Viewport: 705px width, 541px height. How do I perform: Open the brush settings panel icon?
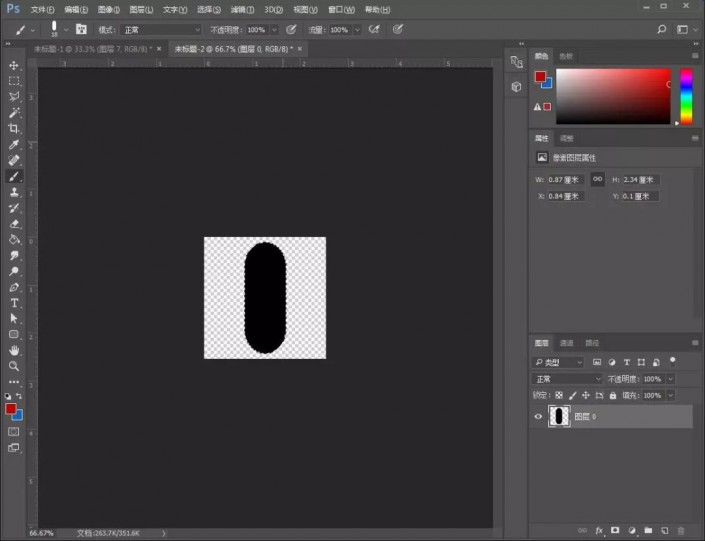coord(81,29)
